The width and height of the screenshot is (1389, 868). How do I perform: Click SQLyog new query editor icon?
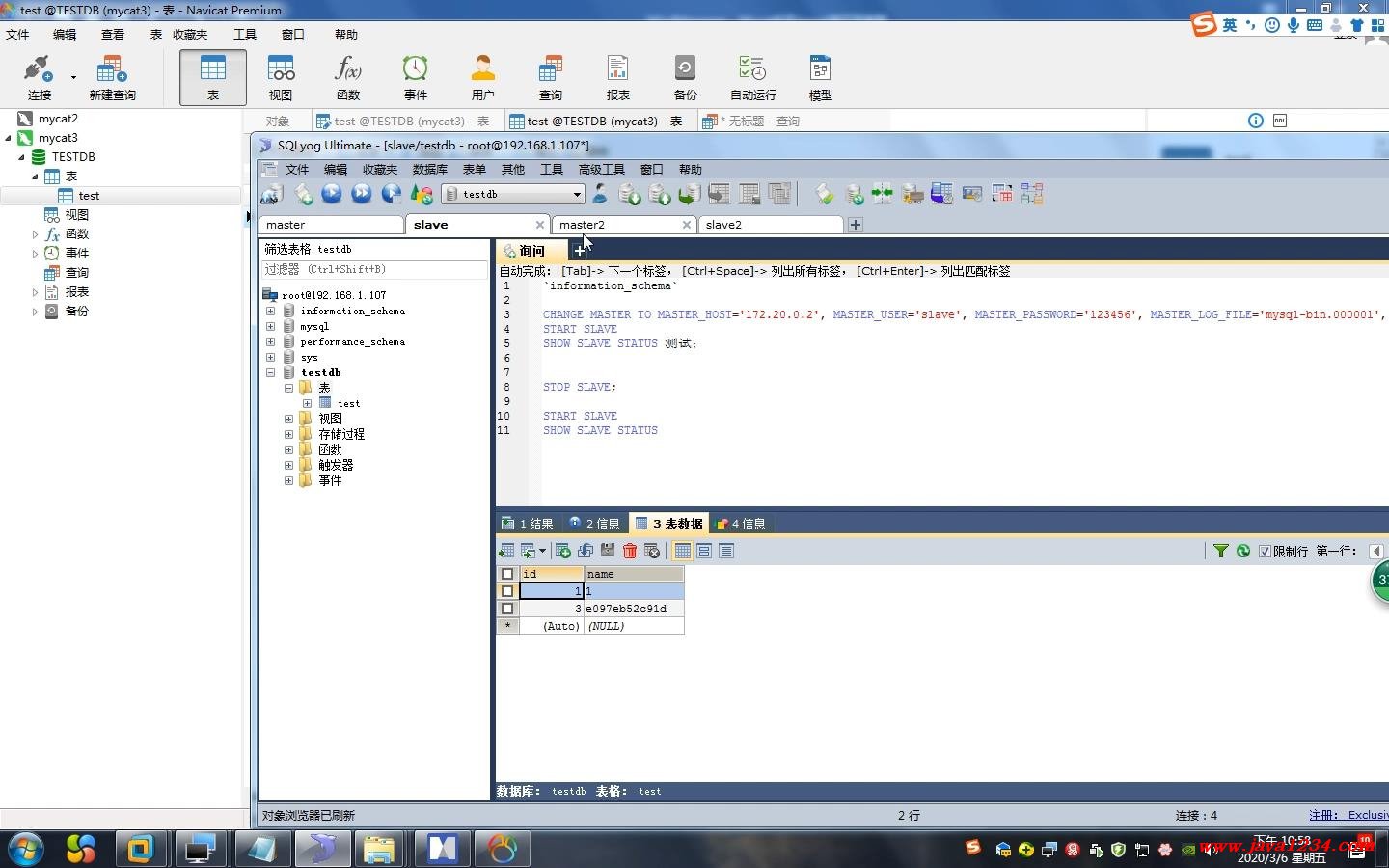[303, 194]
